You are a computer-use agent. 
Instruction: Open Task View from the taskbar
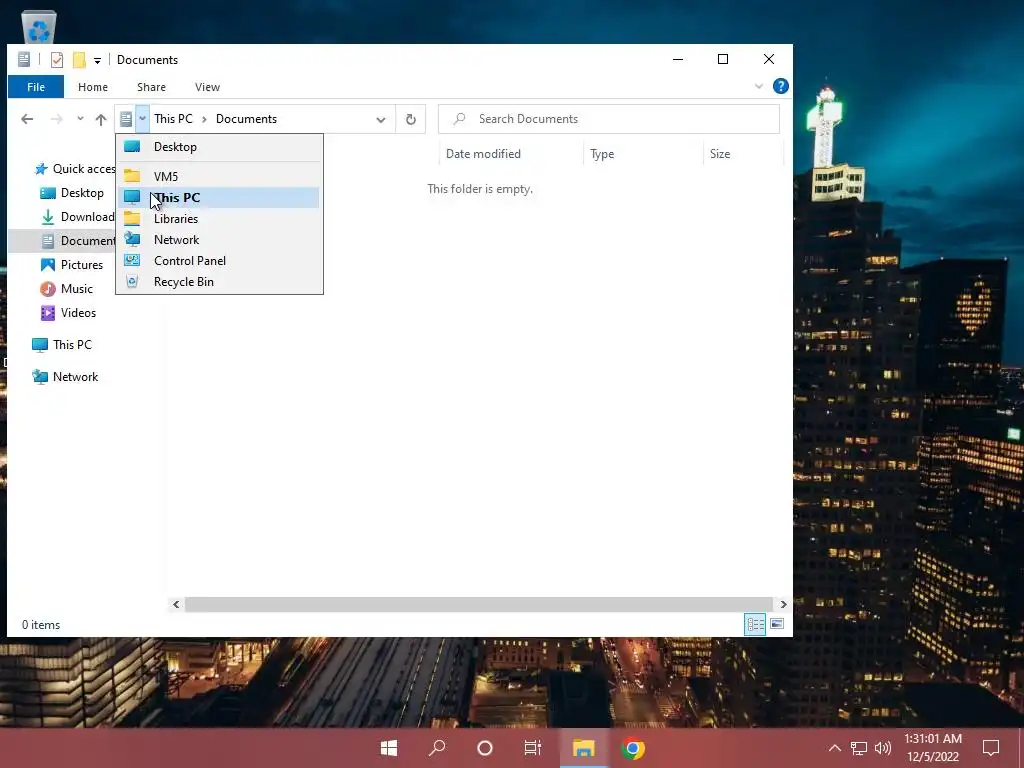coord(533,748)
